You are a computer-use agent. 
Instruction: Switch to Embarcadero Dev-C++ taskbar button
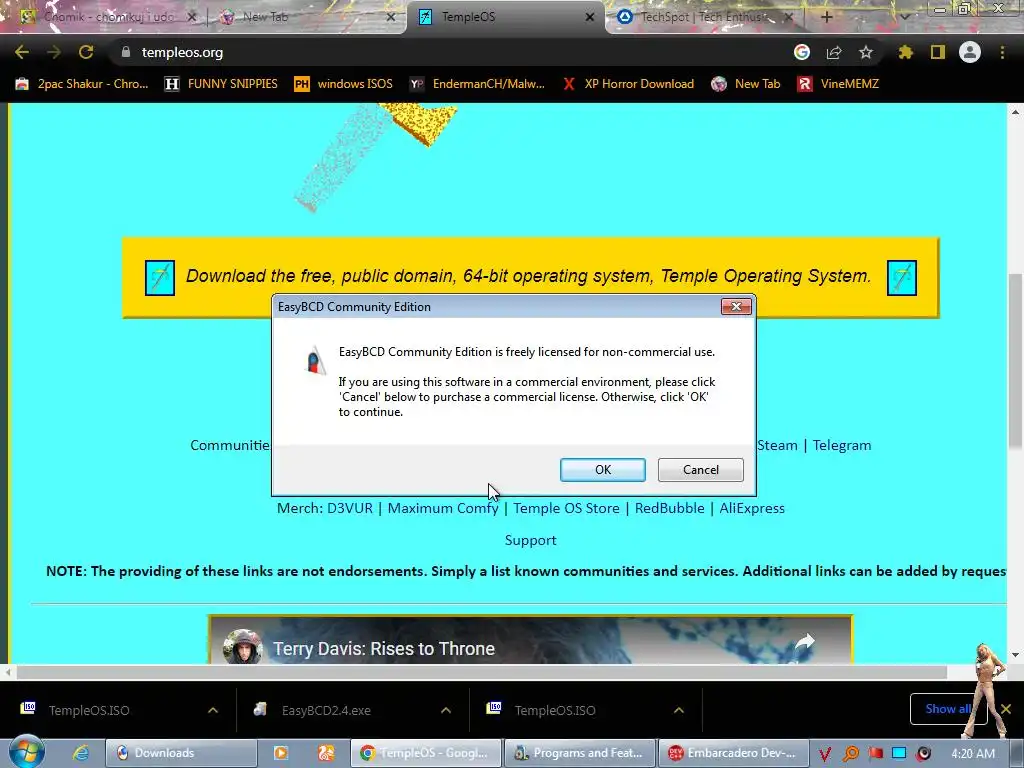click(x=733, y=753)
